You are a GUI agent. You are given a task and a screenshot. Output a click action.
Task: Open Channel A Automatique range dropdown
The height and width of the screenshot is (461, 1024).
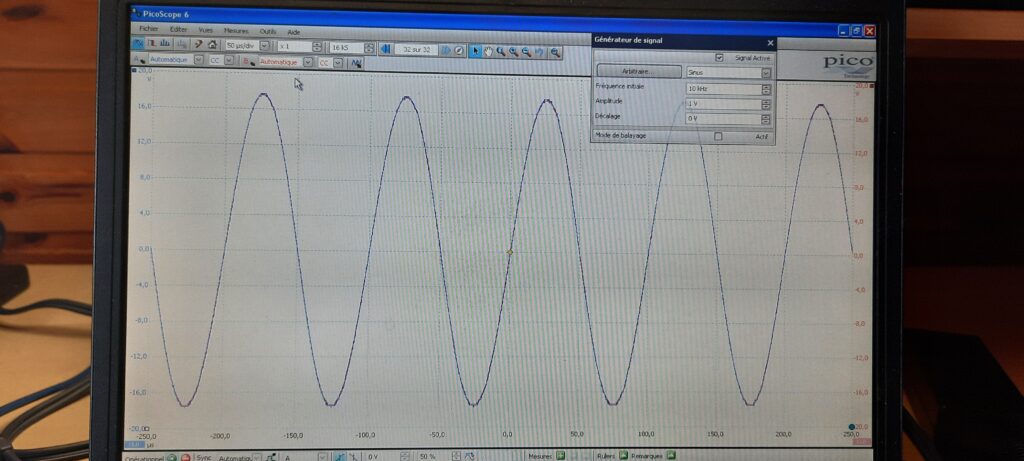pos(198,60)
